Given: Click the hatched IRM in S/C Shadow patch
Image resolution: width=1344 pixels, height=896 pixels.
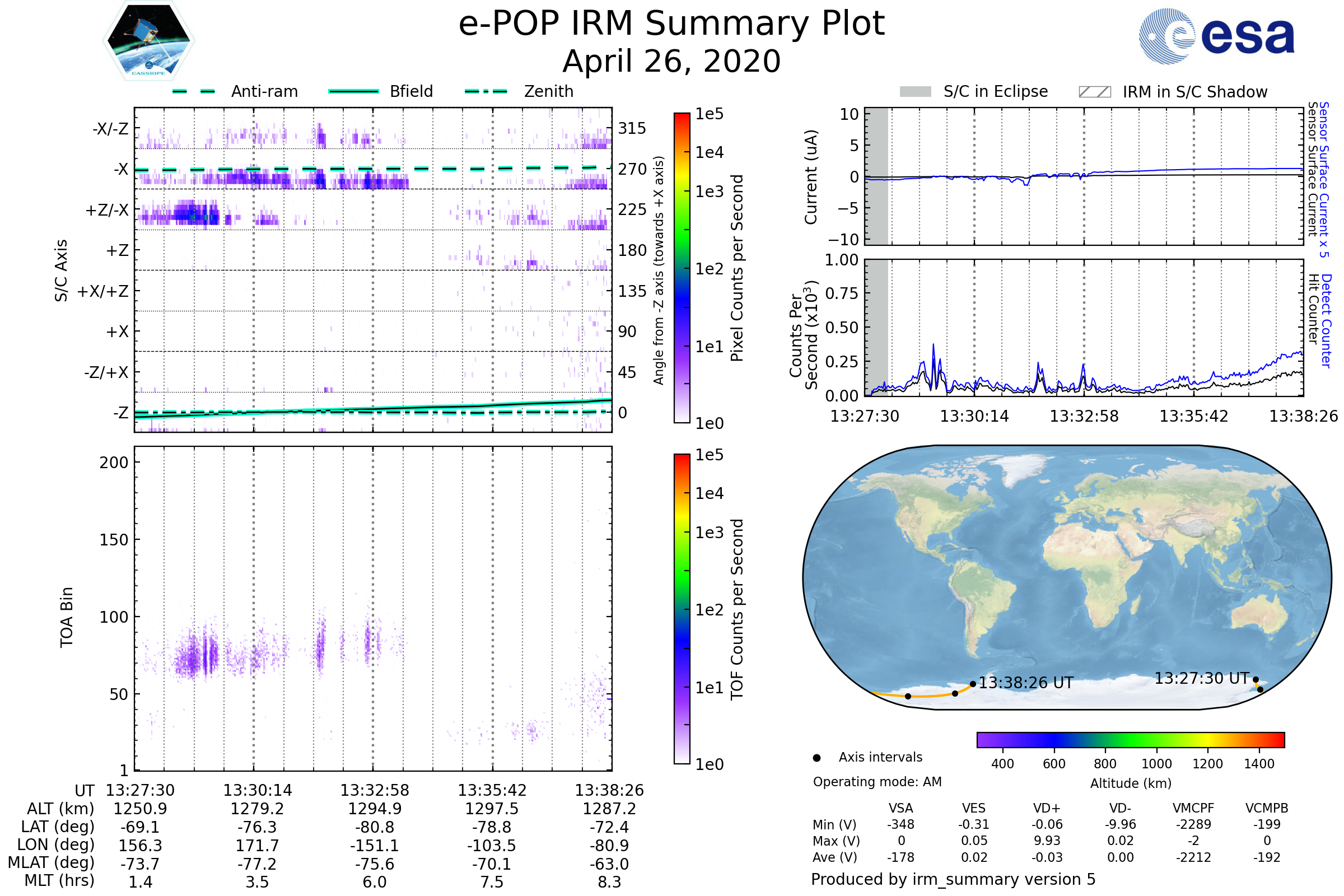Looking at the screenshot, I should coord(1094,92).
